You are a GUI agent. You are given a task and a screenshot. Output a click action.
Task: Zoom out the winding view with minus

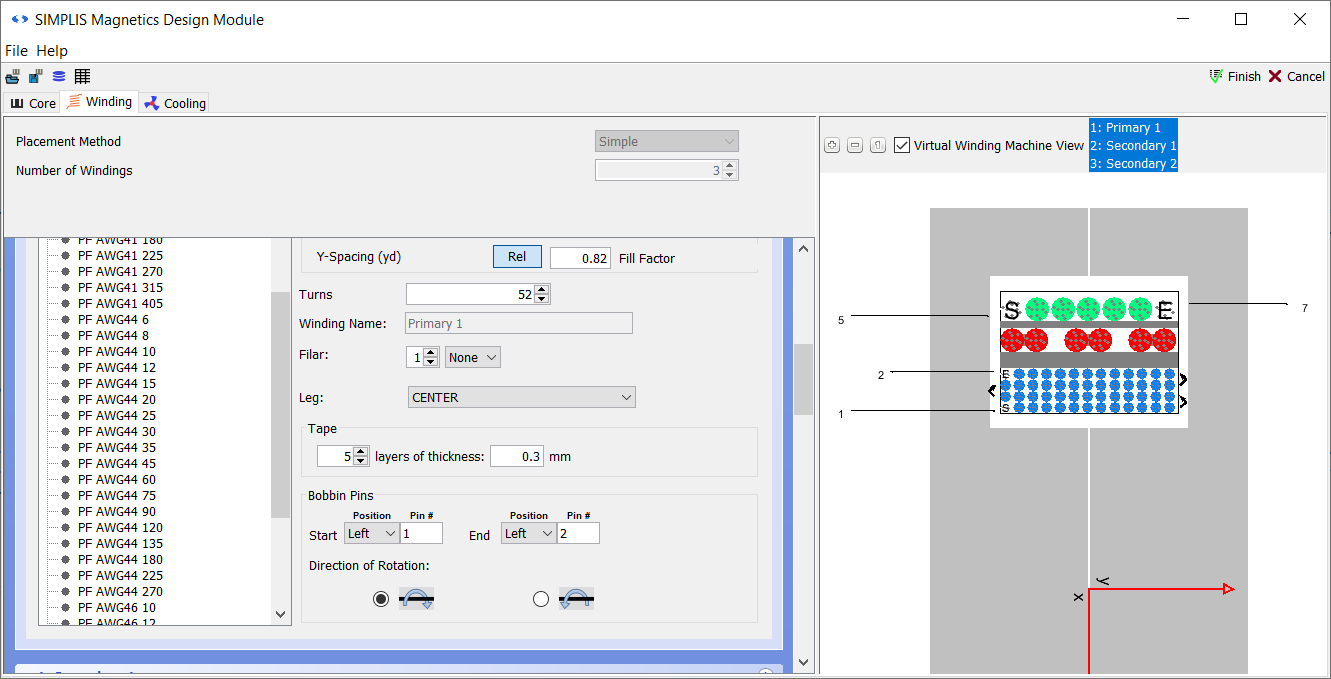tap(855, 146)
